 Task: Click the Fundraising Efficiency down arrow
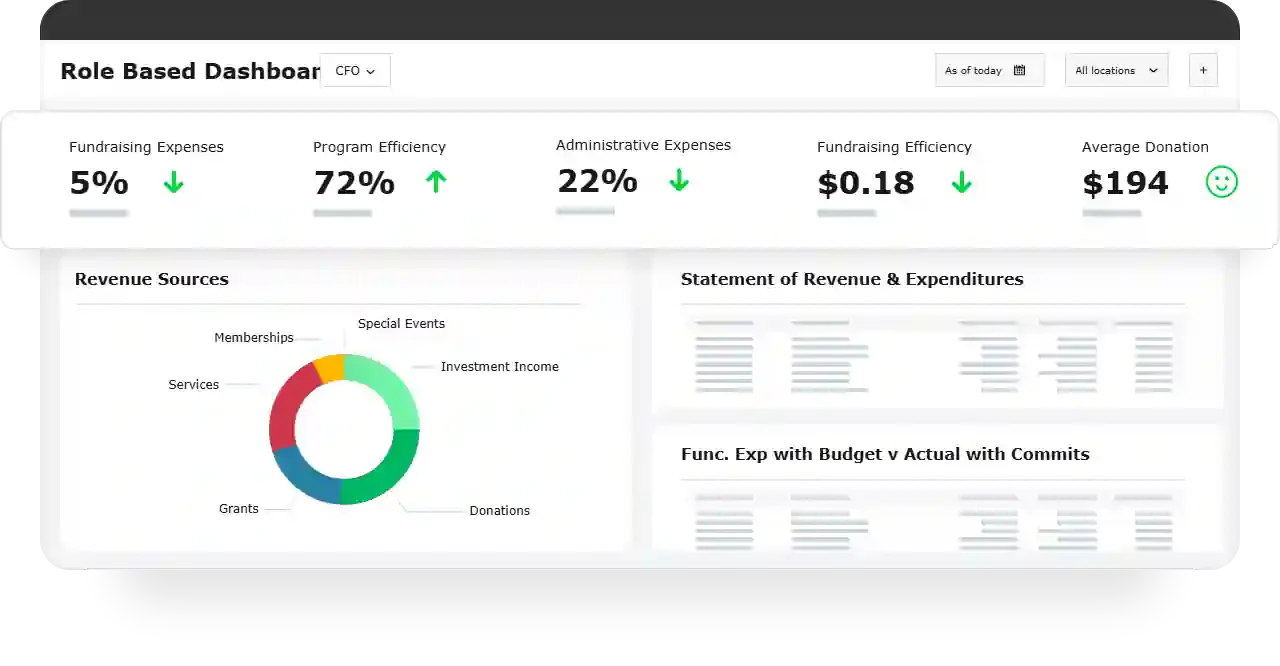pyautogui.click(x=962, y=182)
